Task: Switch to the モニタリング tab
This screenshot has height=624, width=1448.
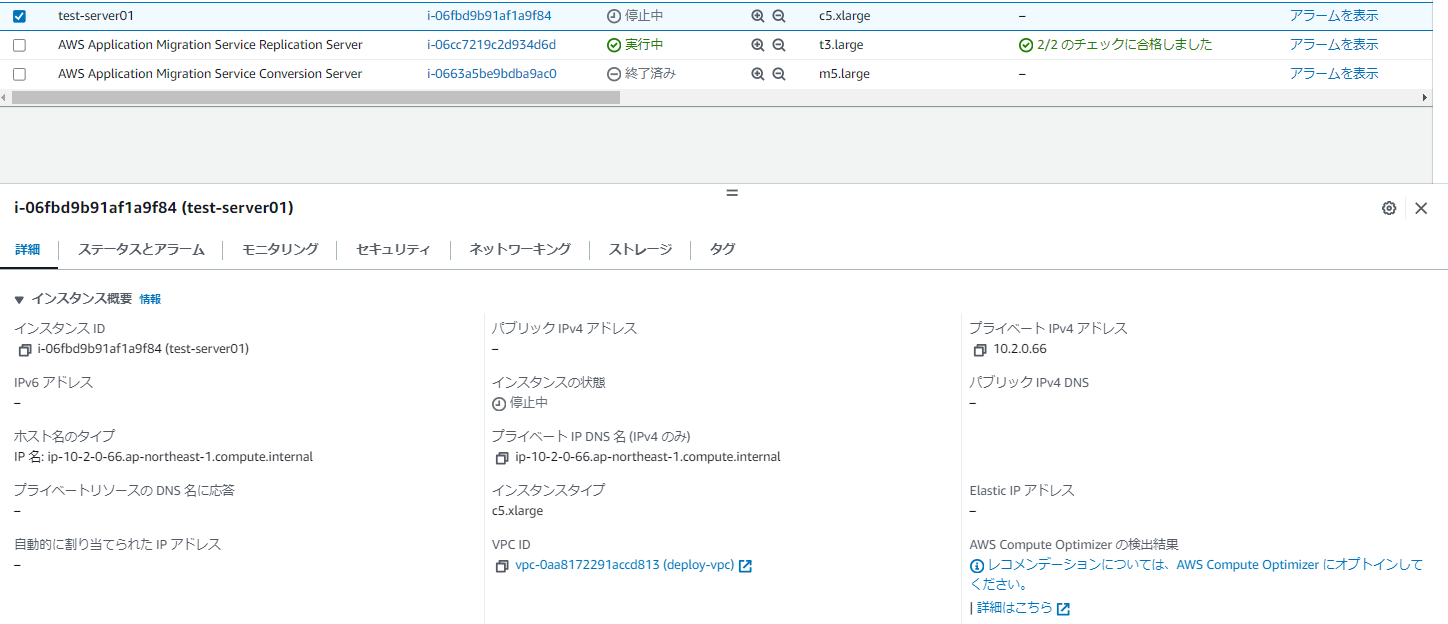Action: click(280, 250)
